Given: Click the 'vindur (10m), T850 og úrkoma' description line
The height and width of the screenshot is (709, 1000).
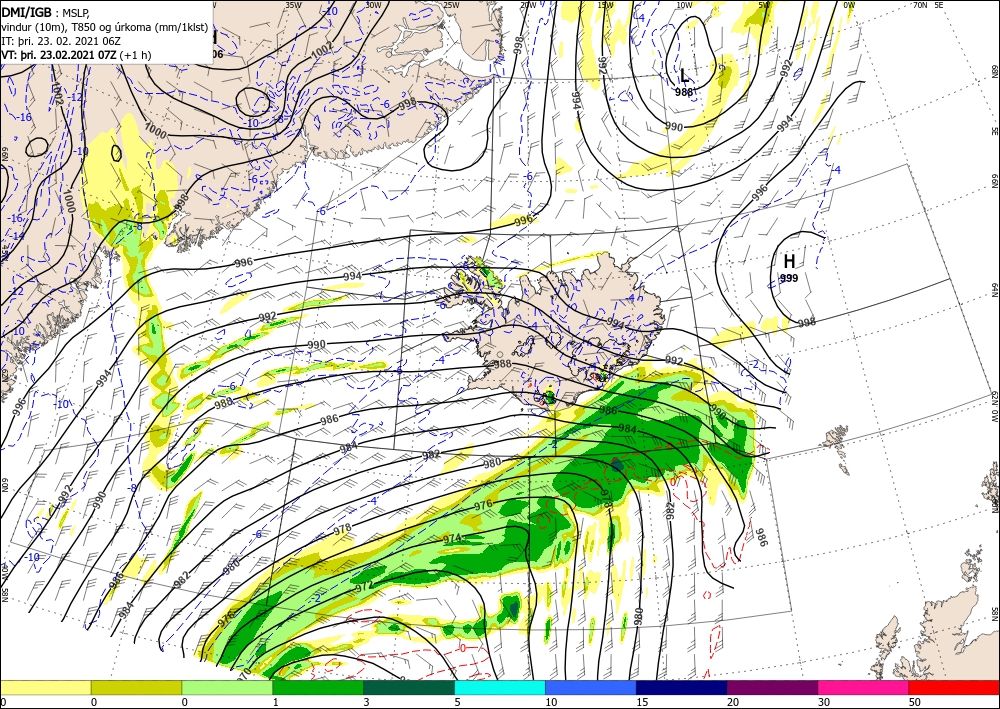Looking at the screenshot, I should tap(105, 26).
